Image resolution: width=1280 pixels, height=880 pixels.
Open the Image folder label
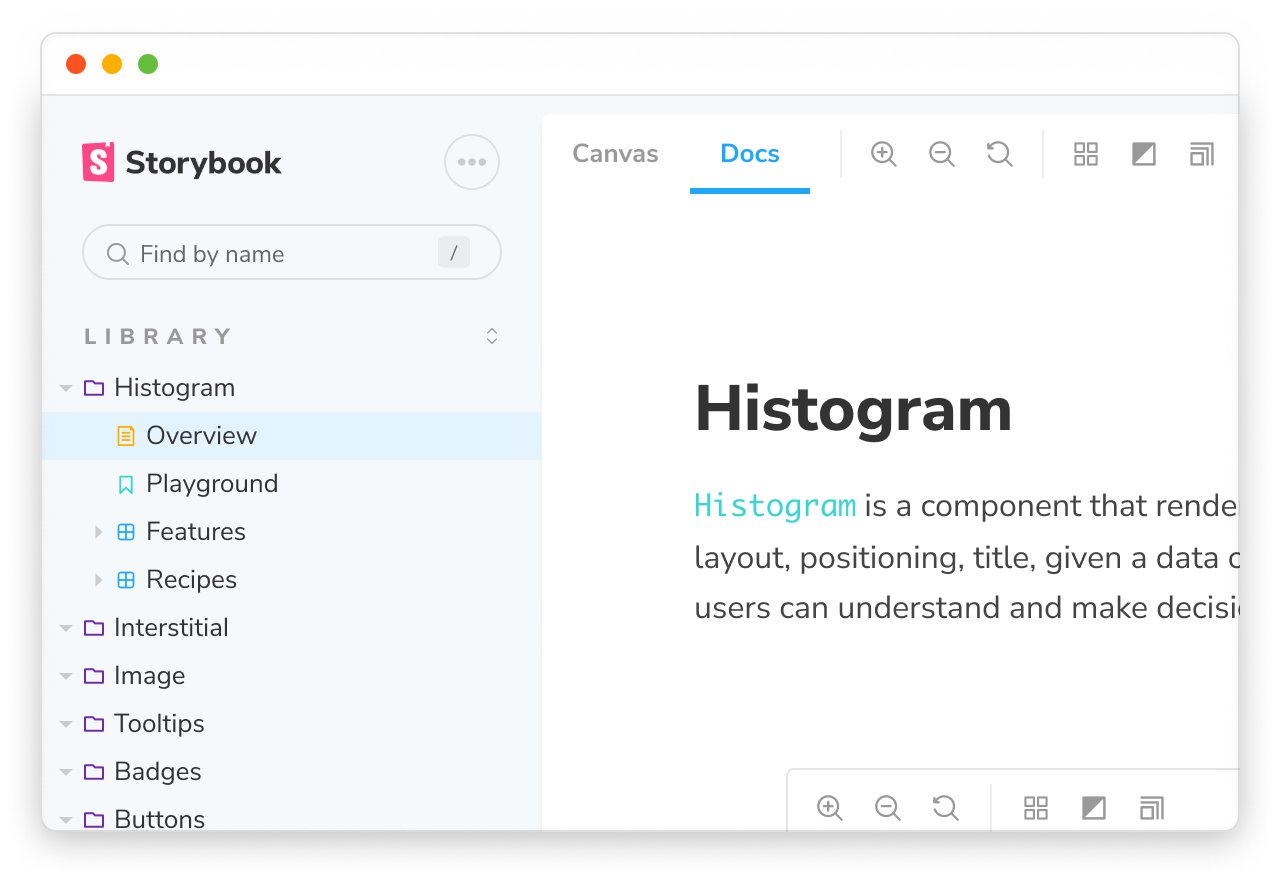tap(149, 676)
